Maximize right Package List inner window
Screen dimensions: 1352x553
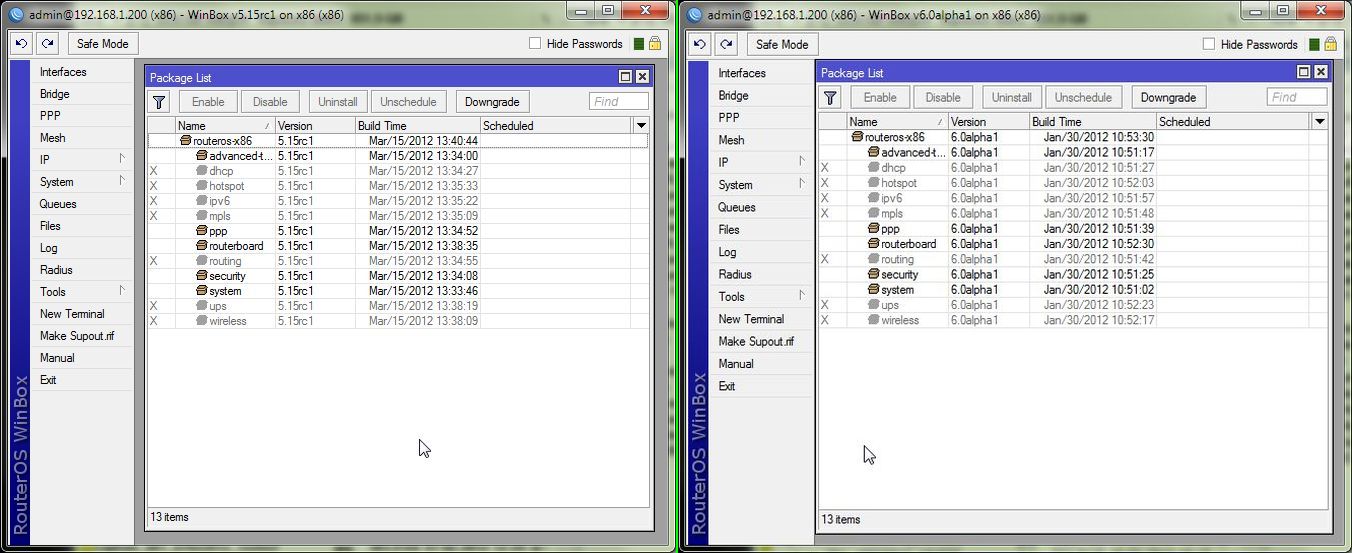coord(1304,72)
